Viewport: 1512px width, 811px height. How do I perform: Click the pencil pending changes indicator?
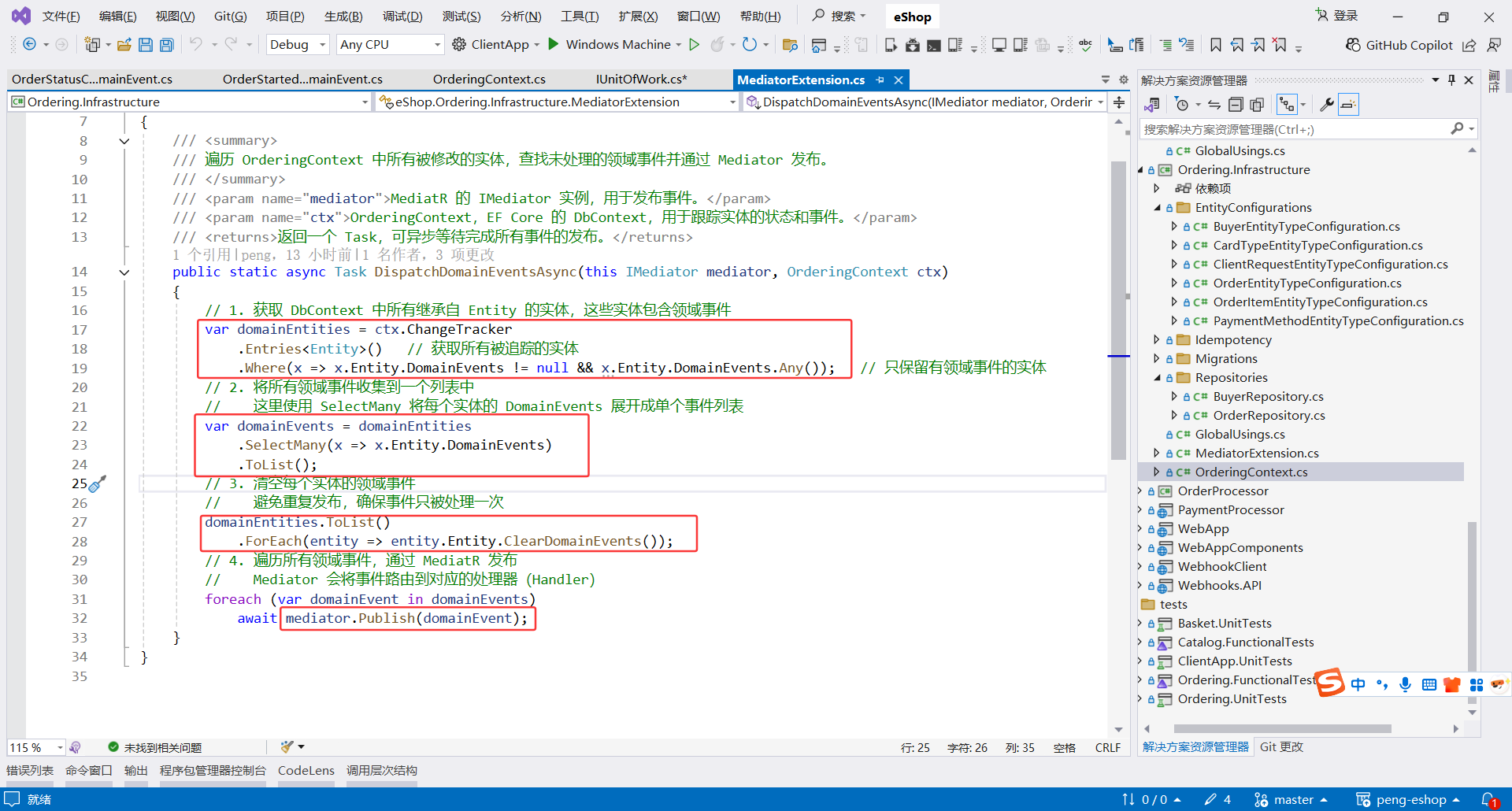coord(1217,800)
